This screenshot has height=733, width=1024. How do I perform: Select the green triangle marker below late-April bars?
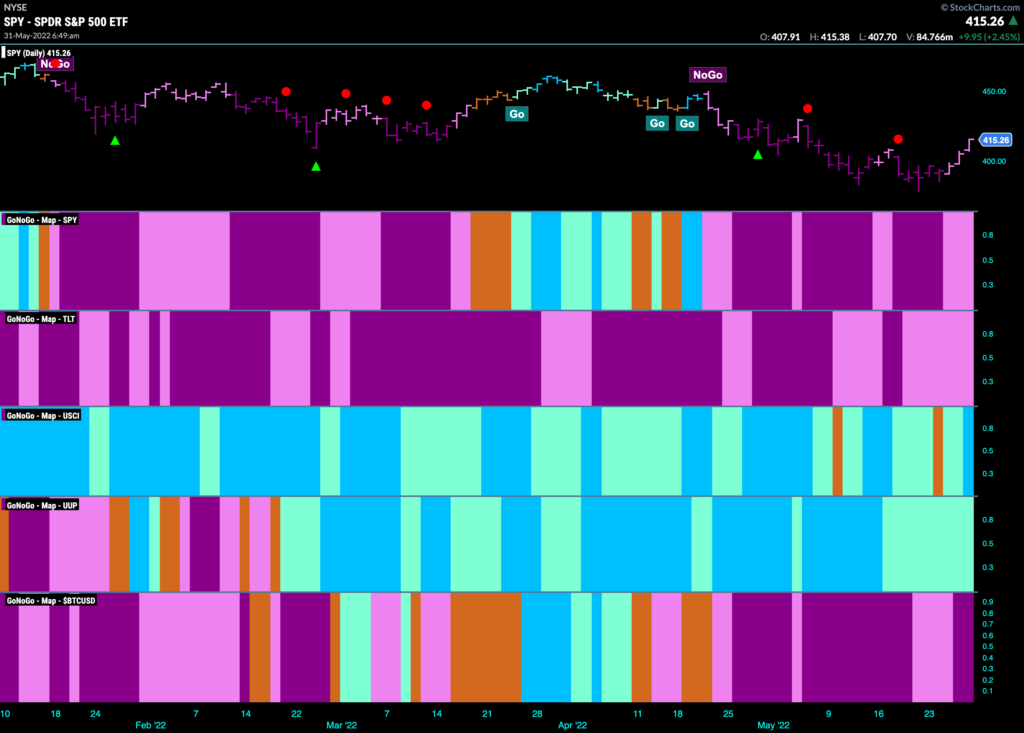[758, 155]
